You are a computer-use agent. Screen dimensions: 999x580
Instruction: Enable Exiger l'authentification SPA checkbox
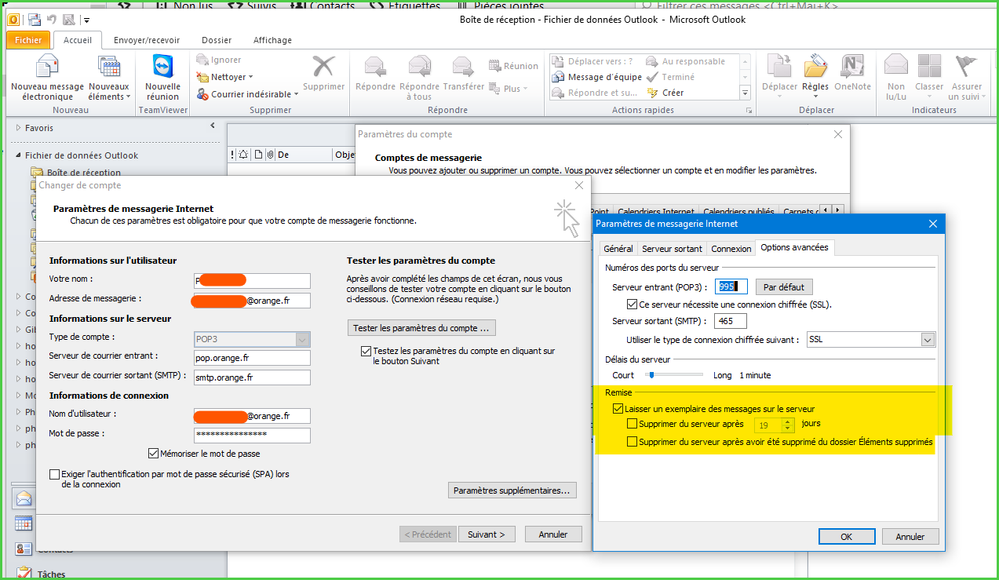(55, 474)
